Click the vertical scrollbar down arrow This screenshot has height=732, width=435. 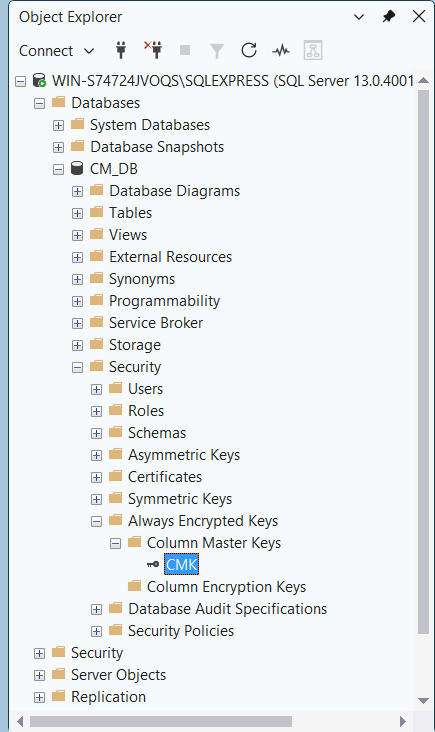pyautogui.click(x=423, y=700)
